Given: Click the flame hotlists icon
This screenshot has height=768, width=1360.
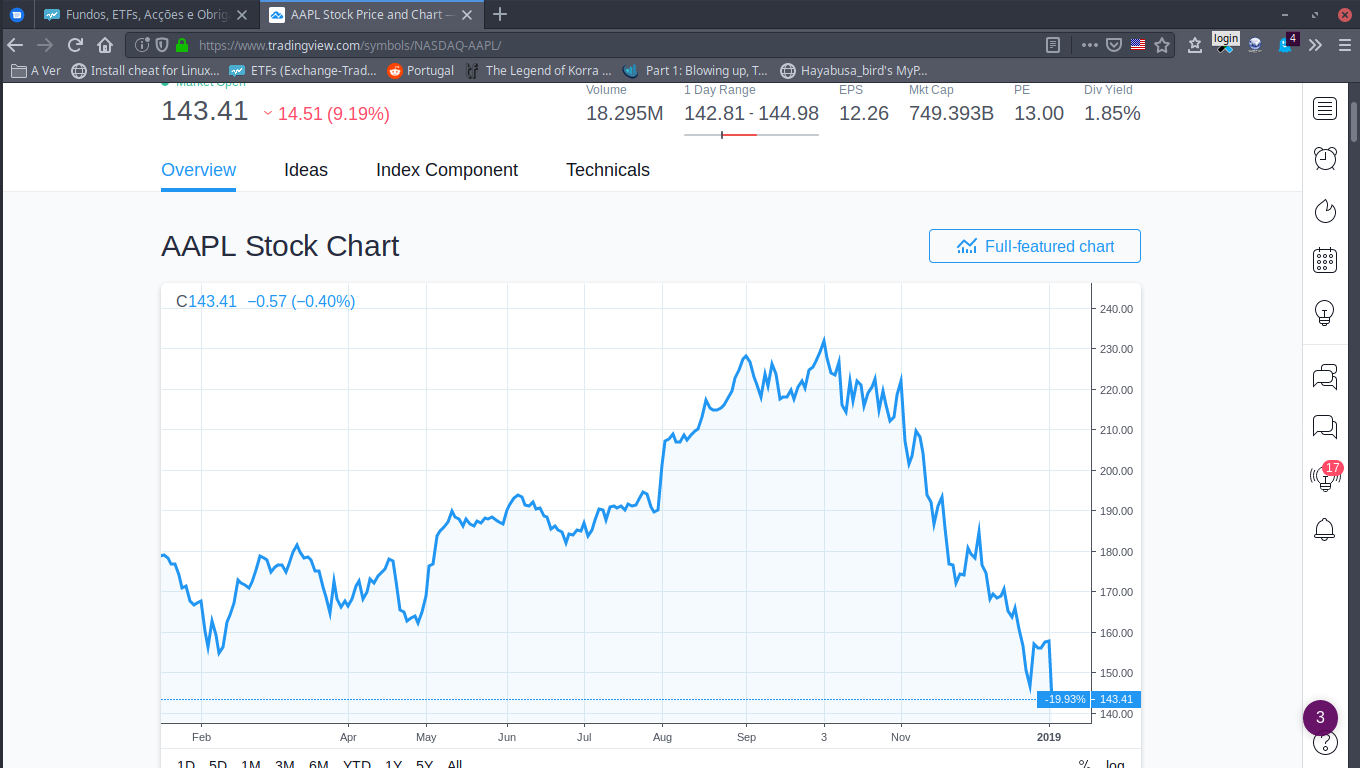Looking at the screenshot, I should 1325,210.
